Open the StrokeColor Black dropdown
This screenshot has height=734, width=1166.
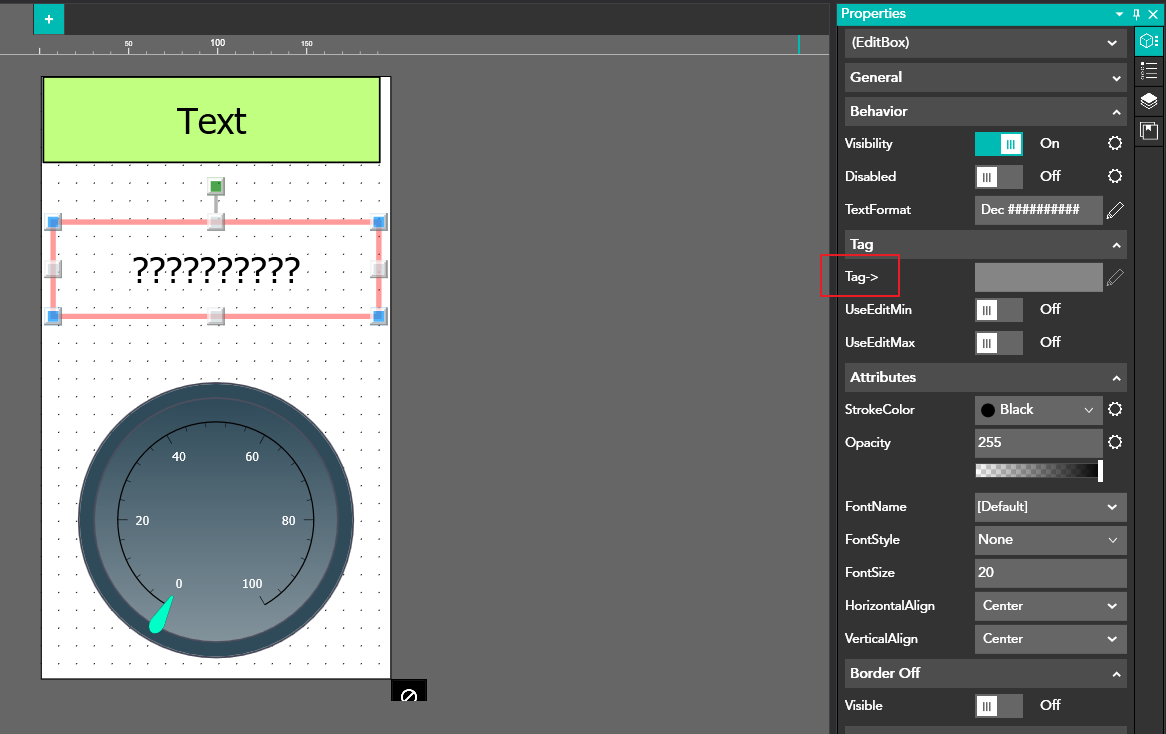click(x=1038, y=410)
